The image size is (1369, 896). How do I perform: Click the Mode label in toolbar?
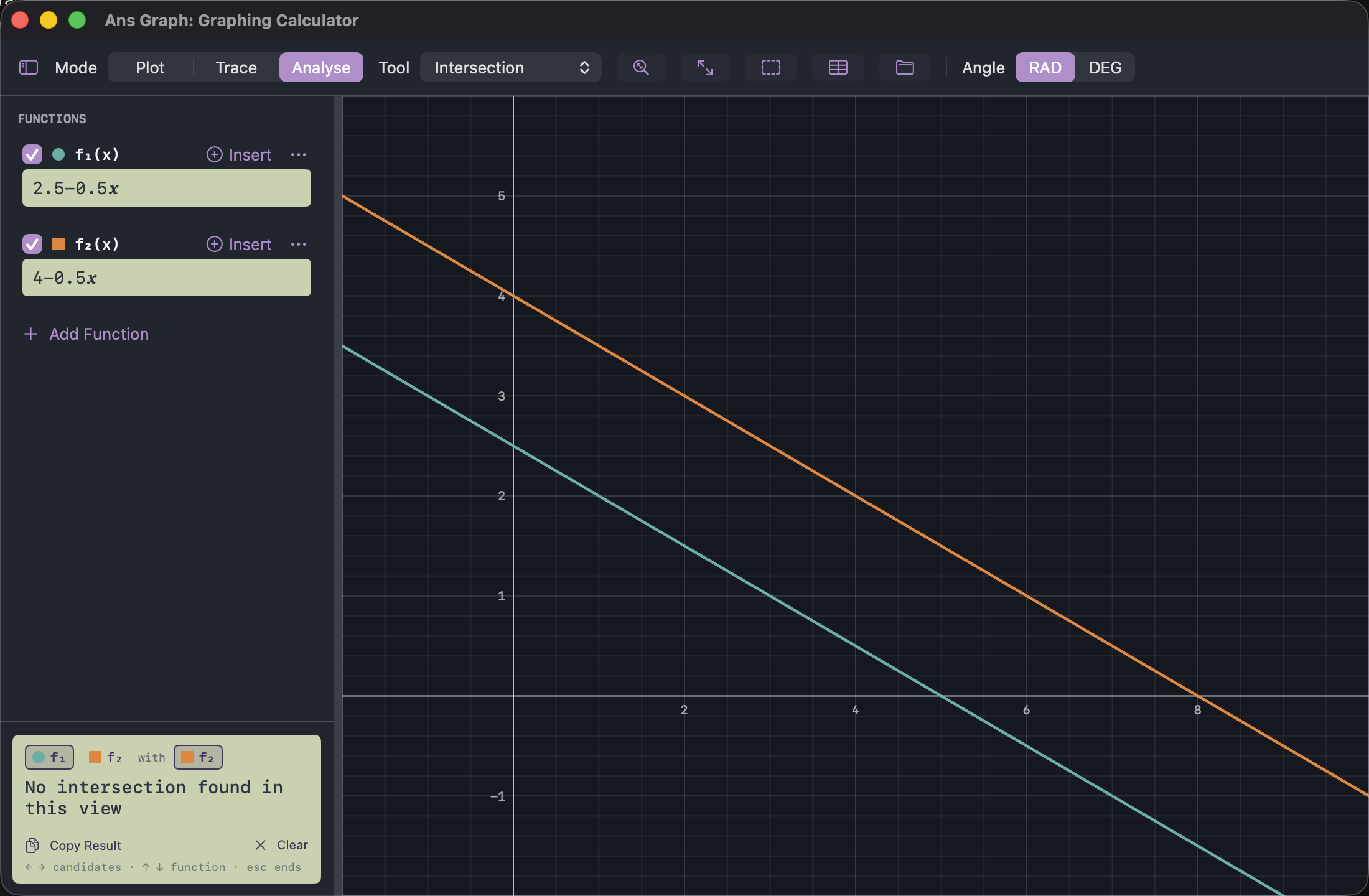tap(76, 67)
